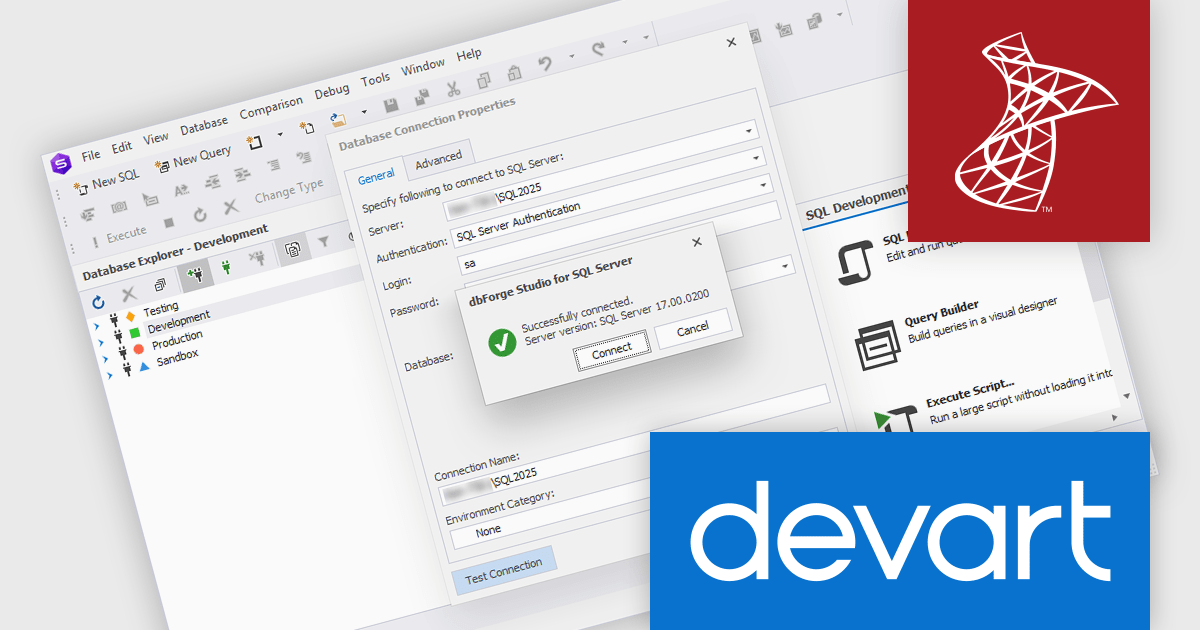Click the SQL Editor icon on start page

(855, 265)
